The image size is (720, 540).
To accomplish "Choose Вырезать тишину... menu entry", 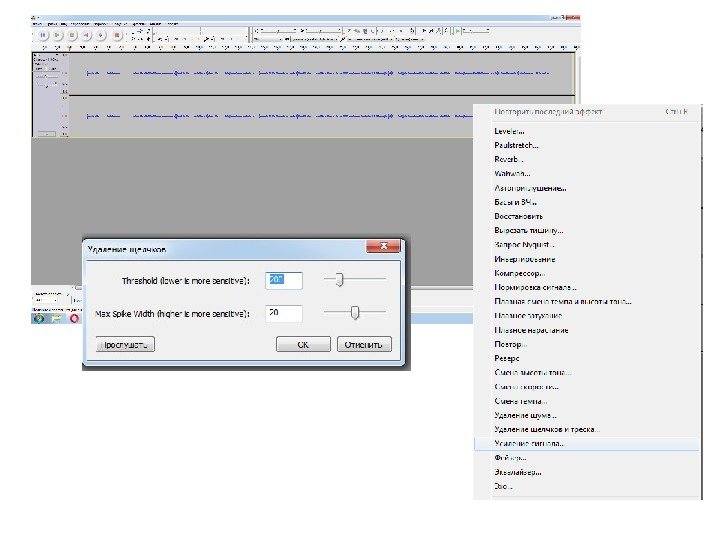I will click(587, 231).
